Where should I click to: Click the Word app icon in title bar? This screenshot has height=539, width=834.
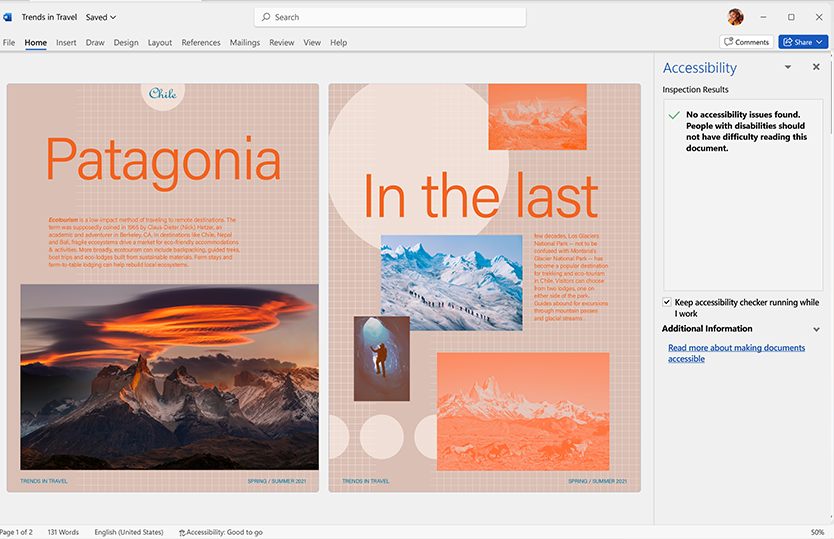click(x=8, y=17)
